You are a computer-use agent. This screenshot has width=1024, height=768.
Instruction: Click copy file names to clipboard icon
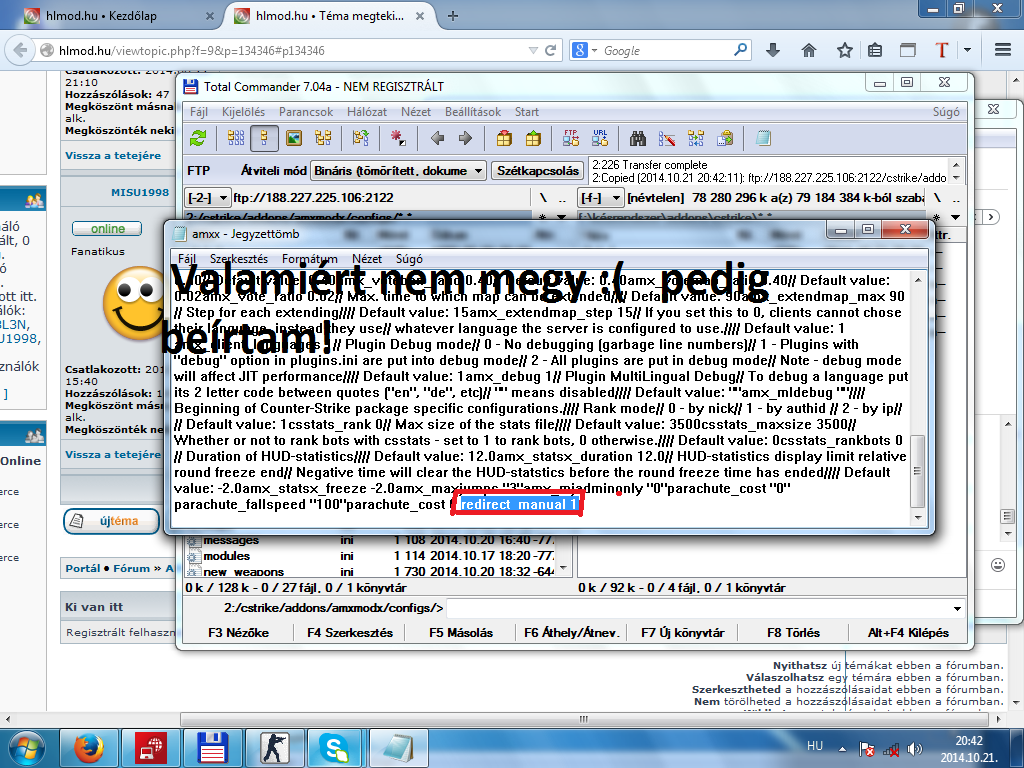tap(724, 138)
